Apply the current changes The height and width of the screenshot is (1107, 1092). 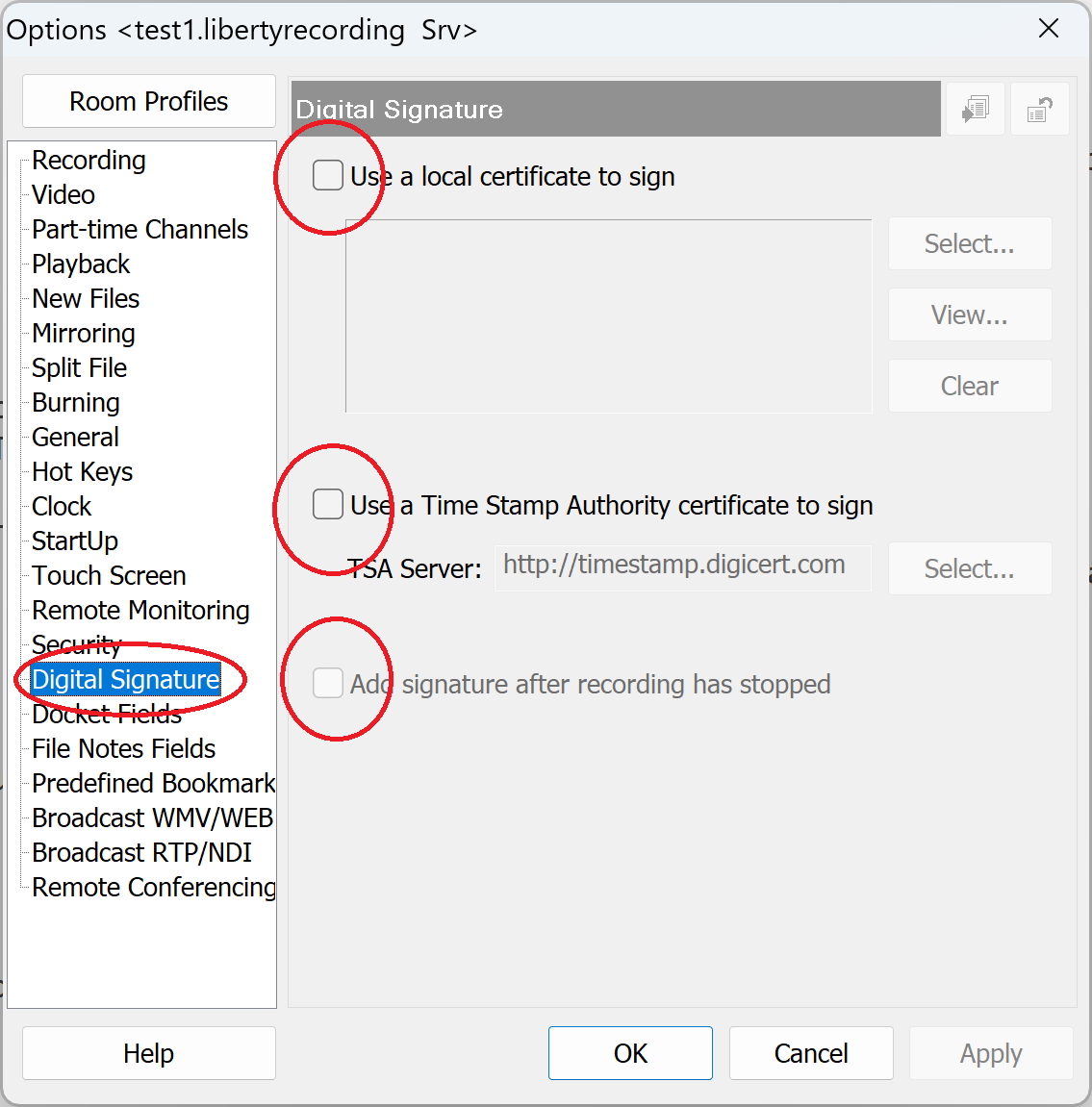pyautogui.click(x=990, y=1053)
